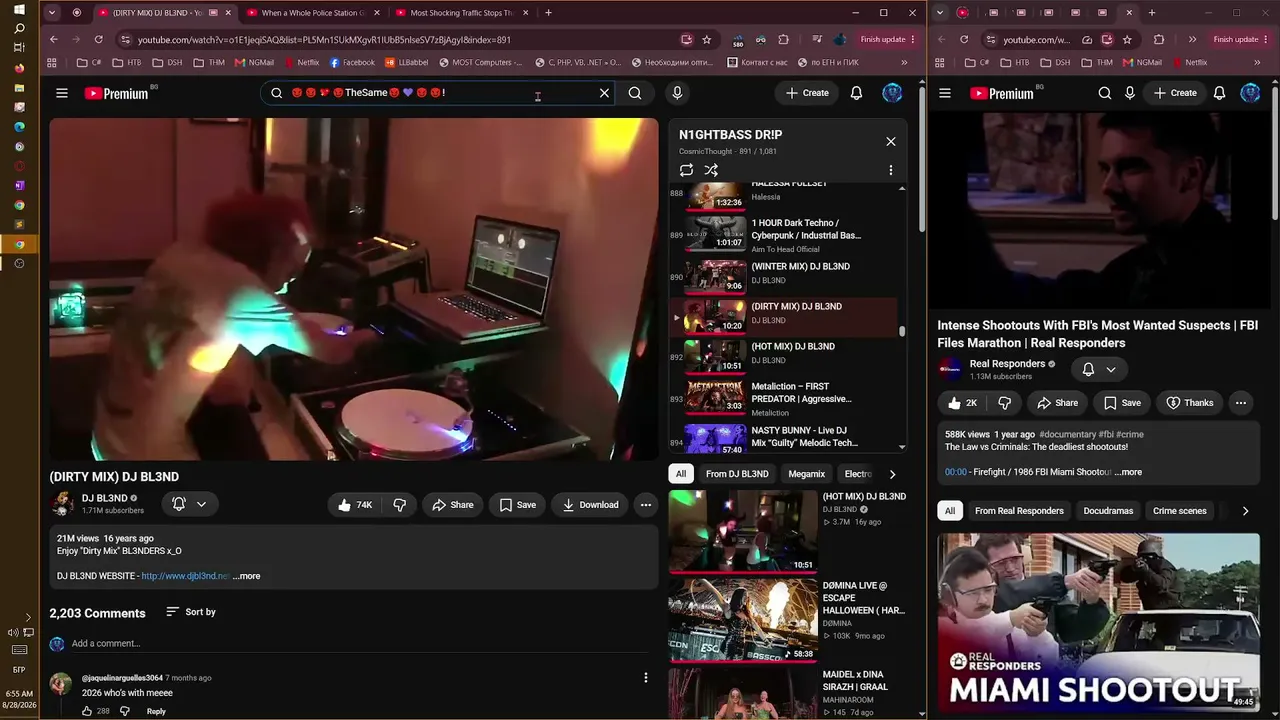Bookmark this page with star in left browser
Screen dimensions: 1280x720
[x=707, y=39]
